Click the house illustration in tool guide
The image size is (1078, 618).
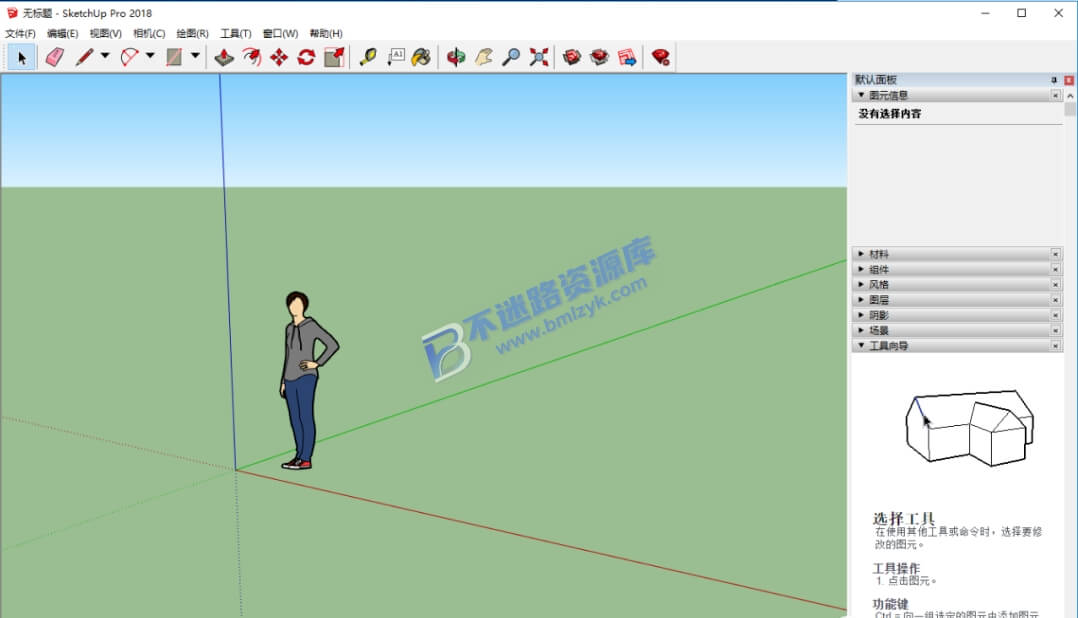969,428
